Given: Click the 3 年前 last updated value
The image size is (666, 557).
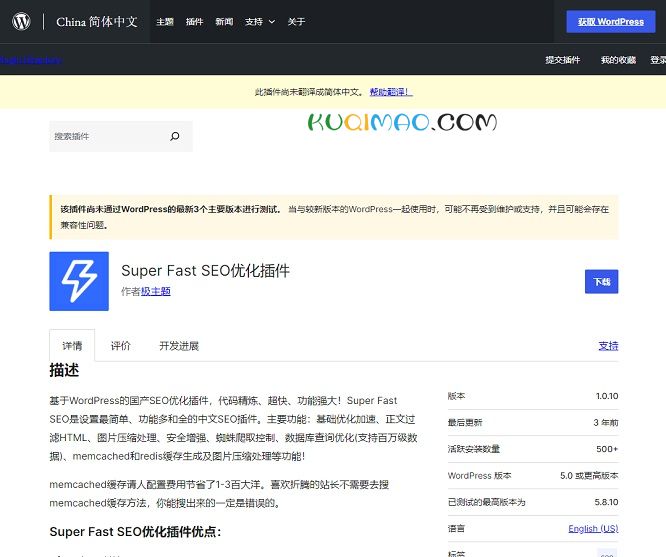Looking at the screenshot, I should click(x=606, y=423).
